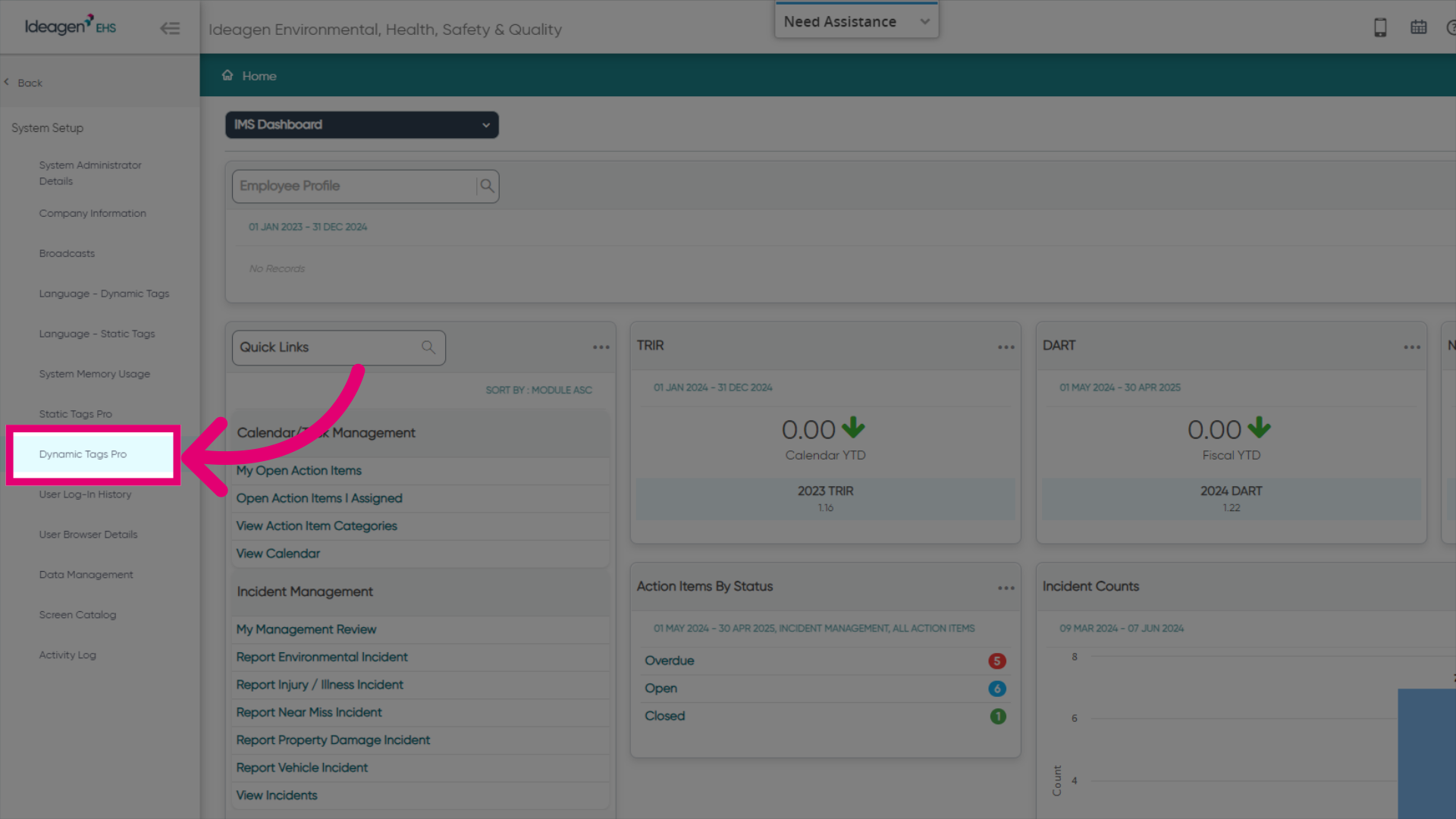Click the Ideagen EHS logo
The width and height of the screenshot is (1456, 819).
point(71,26)
